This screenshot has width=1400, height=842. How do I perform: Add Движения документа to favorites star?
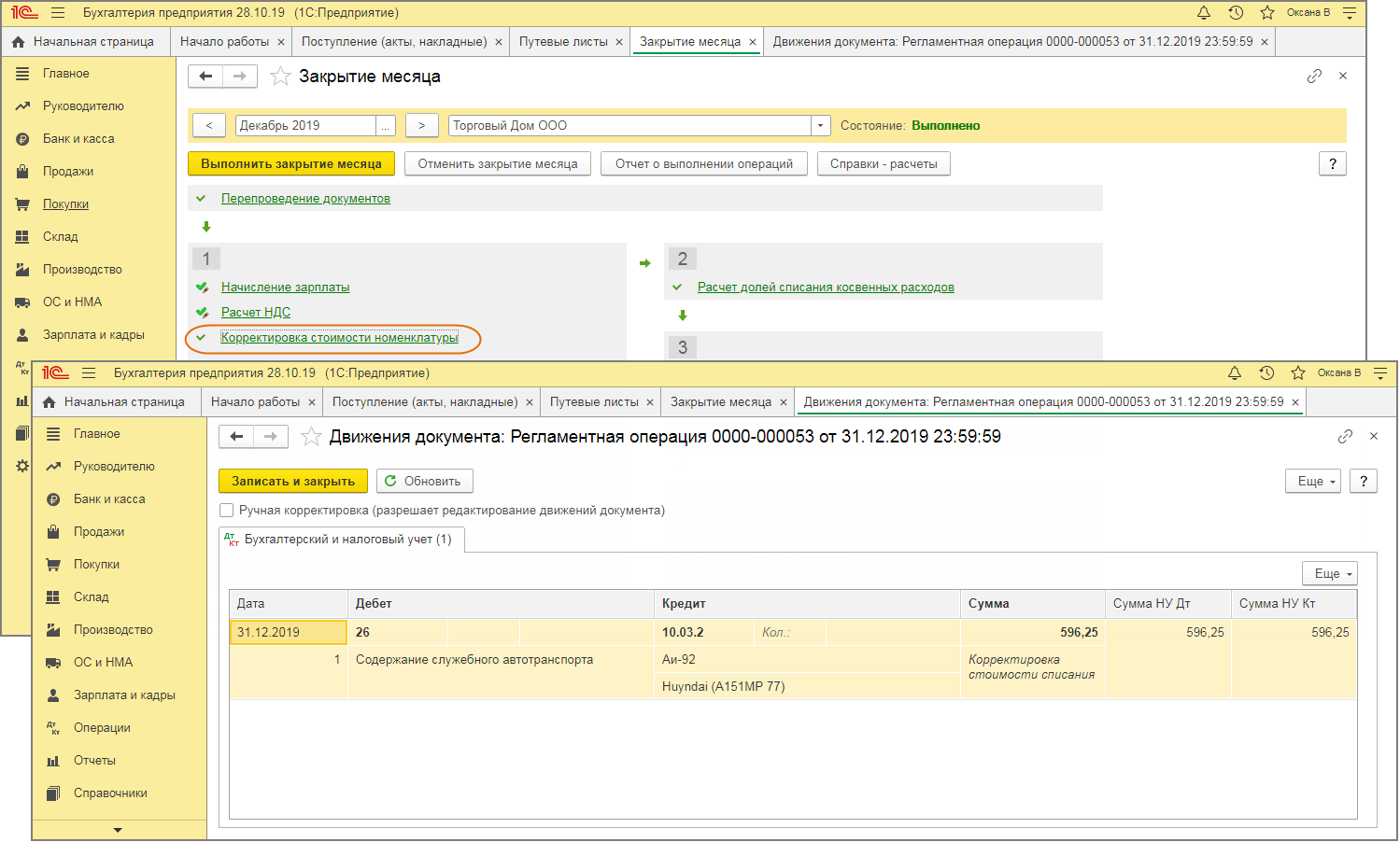(x=311, y=436)
